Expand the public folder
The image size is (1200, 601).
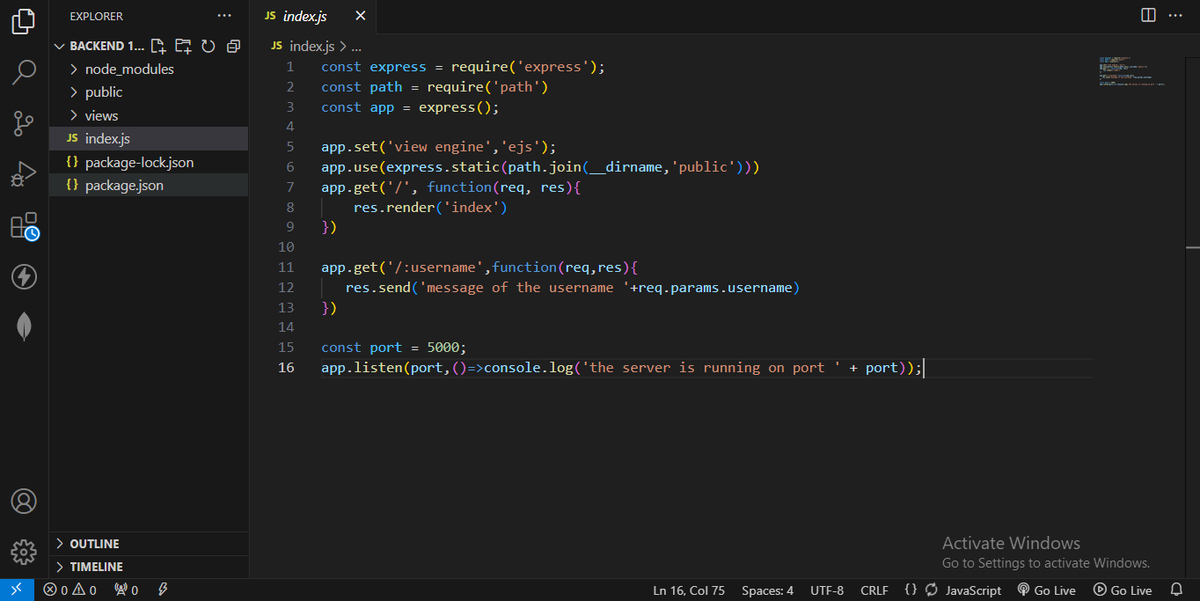pyautogui.click(x=103, y=92)
